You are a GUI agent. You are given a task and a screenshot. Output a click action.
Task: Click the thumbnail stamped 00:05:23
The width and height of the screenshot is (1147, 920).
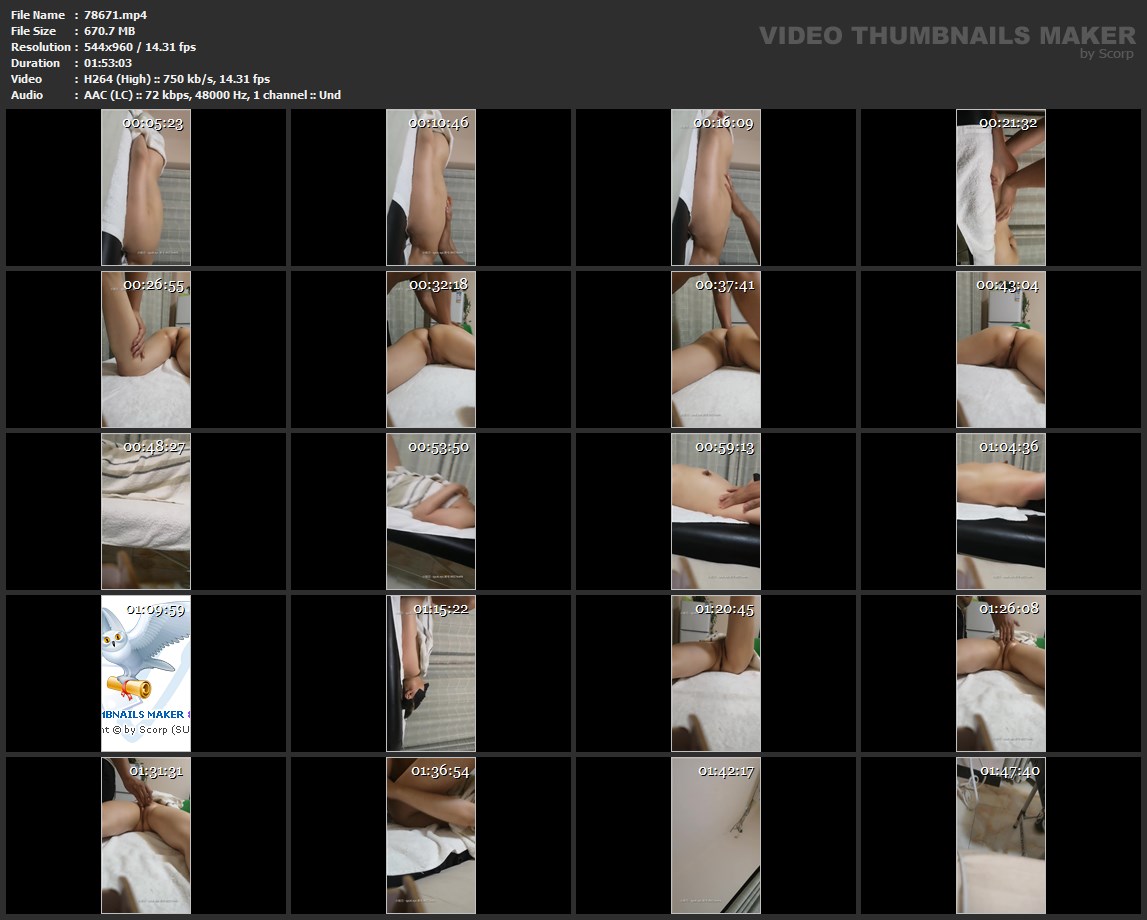tap(146, 188)
